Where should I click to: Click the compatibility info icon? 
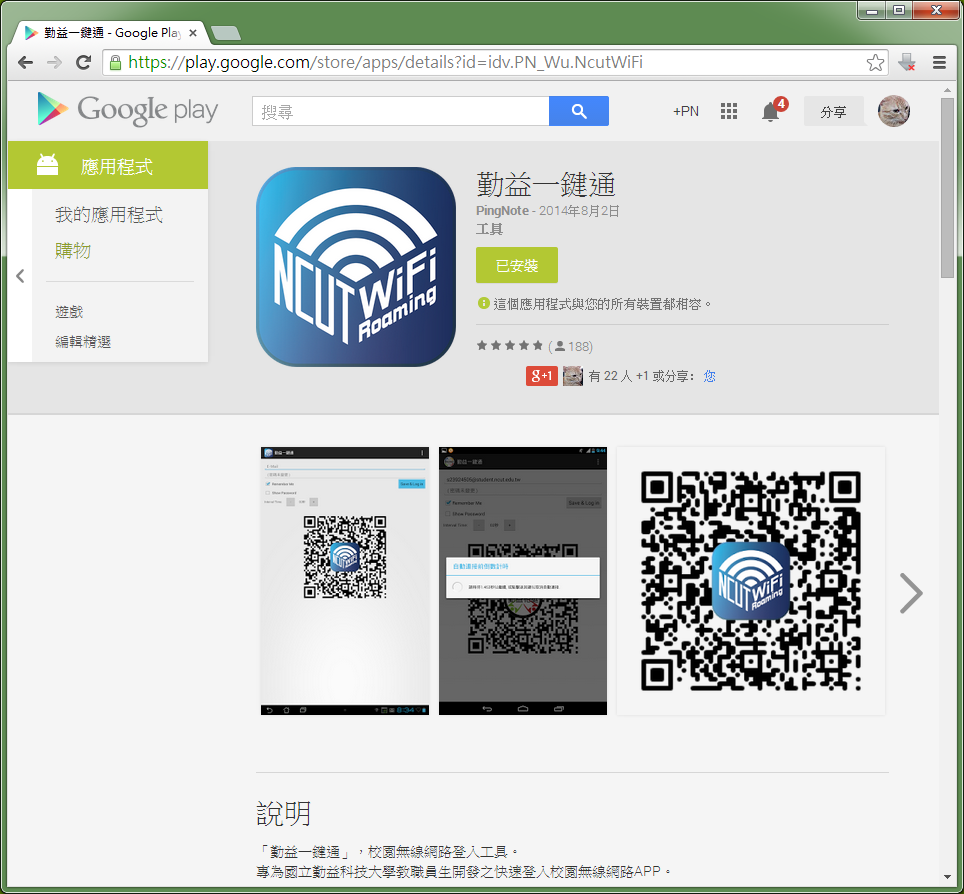point(483,303)
